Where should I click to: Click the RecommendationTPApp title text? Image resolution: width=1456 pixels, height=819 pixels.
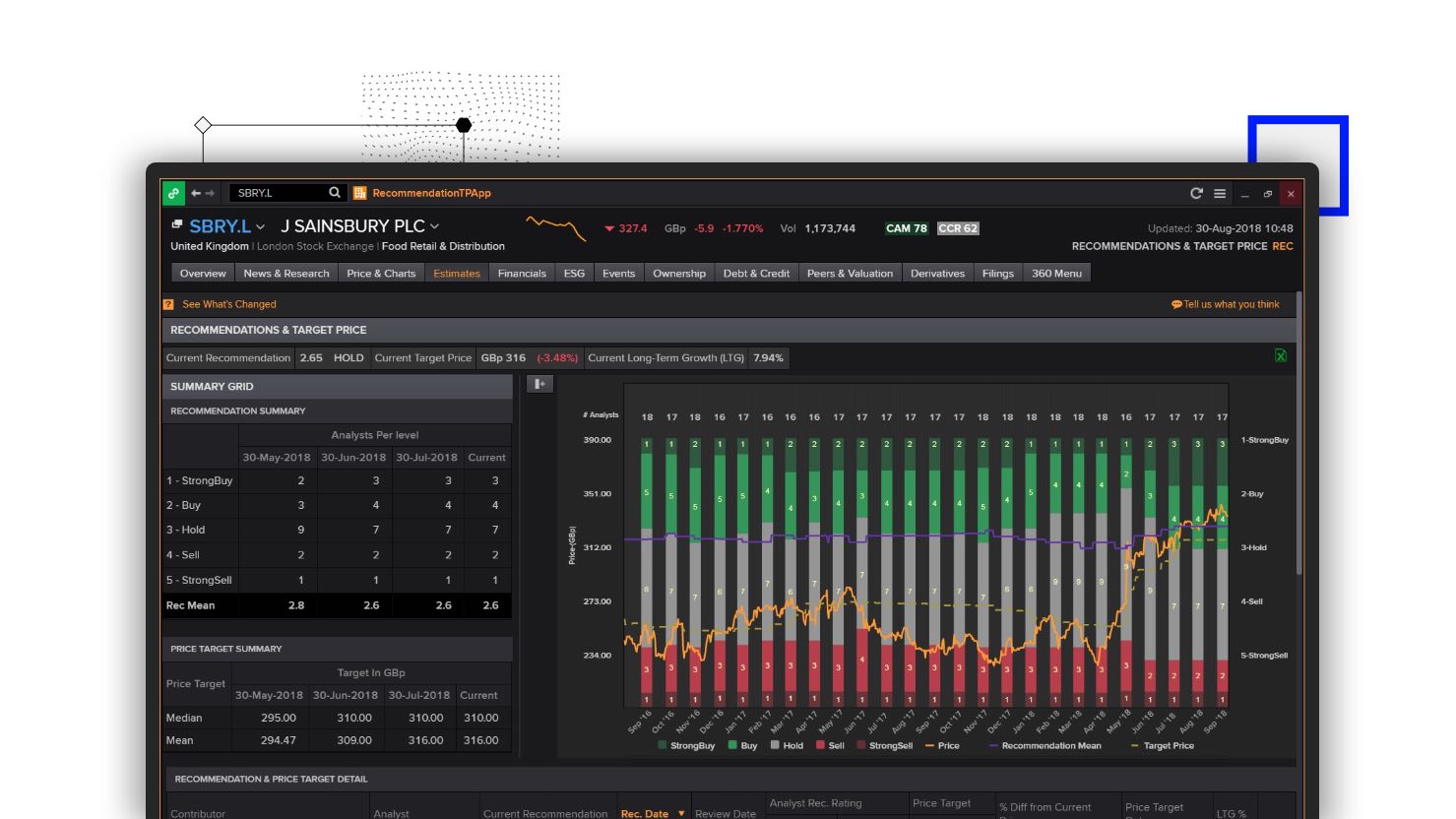click(431, 193)
